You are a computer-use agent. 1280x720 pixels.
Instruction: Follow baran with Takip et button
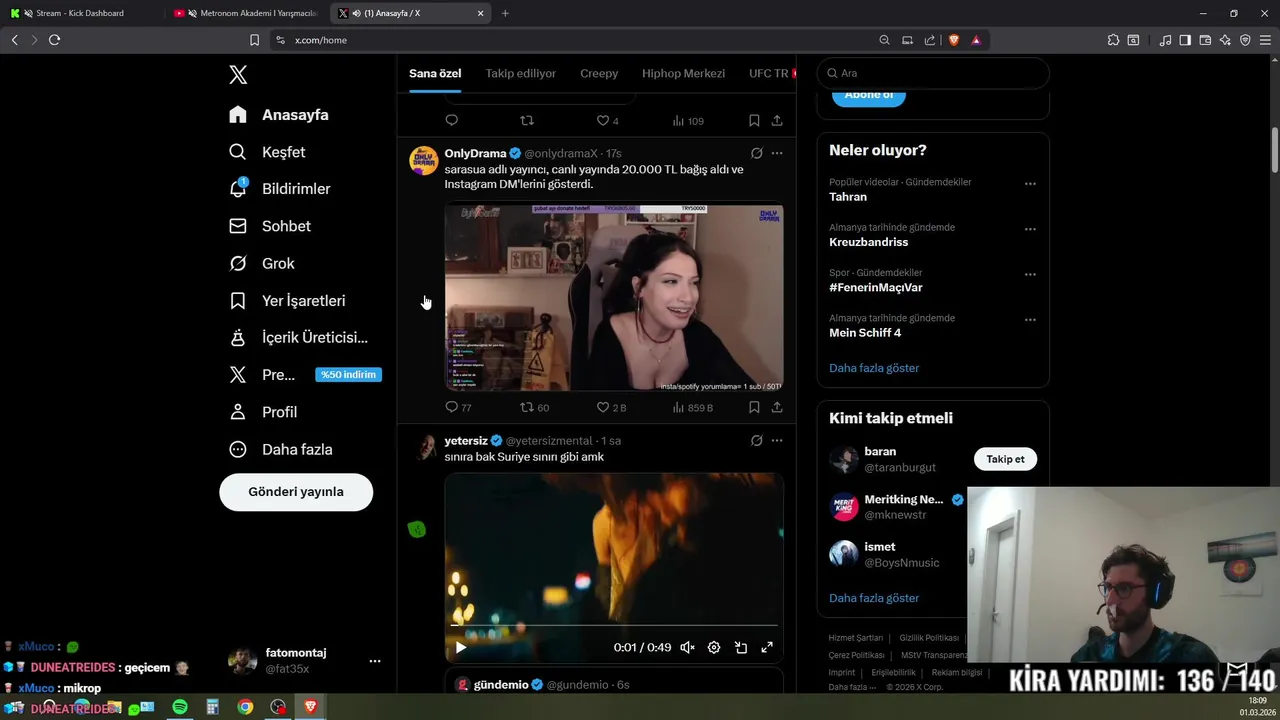point(1005,459)
